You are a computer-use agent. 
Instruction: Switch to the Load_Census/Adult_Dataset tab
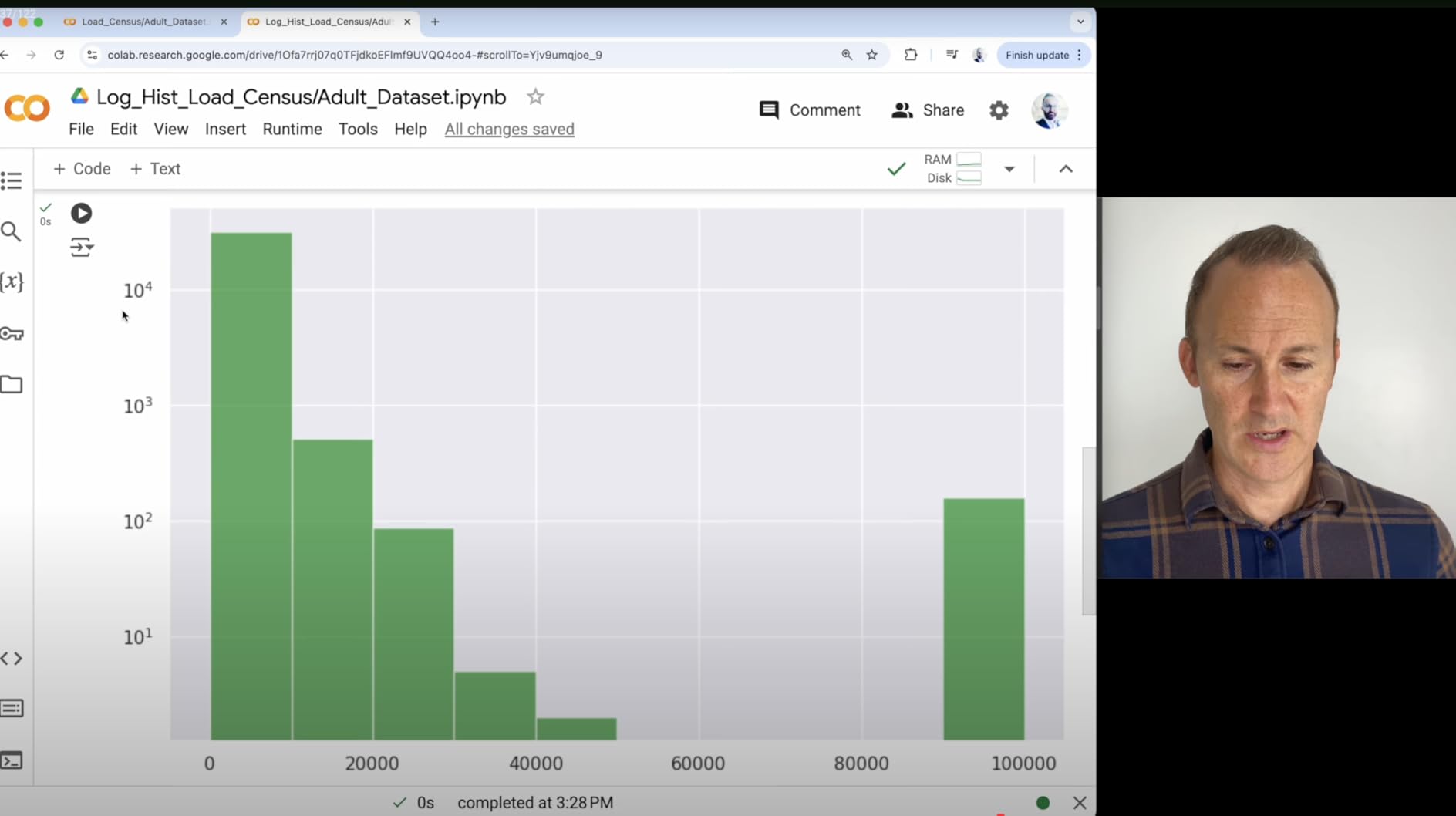pyautogui.click(x=143, y=22)
